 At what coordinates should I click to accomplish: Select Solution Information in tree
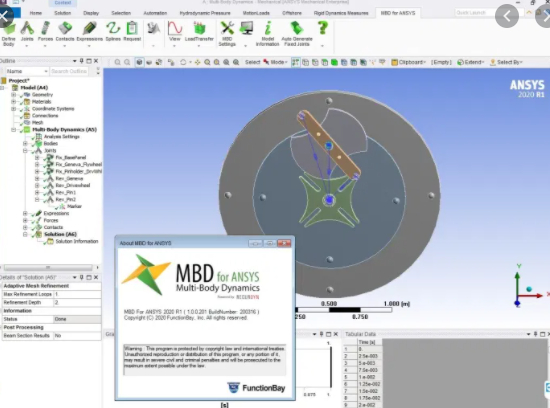click(77, 241)
